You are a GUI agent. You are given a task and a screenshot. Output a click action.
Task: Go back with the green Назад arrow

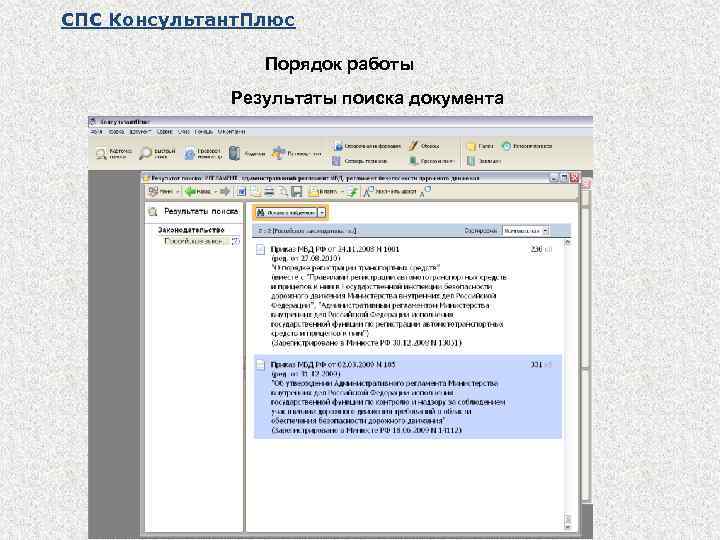[x=197, y=191]
